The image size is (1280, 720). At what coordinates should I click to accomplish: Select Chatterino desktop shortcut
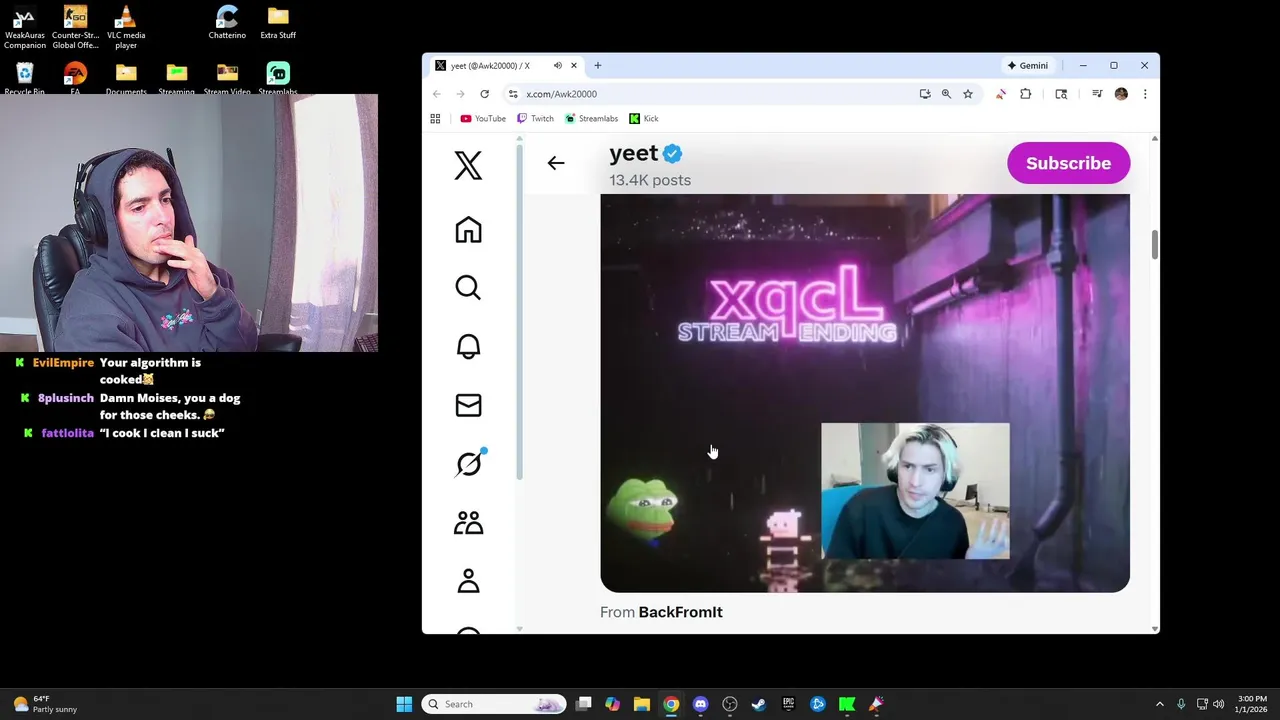click(x=227, y=23)
